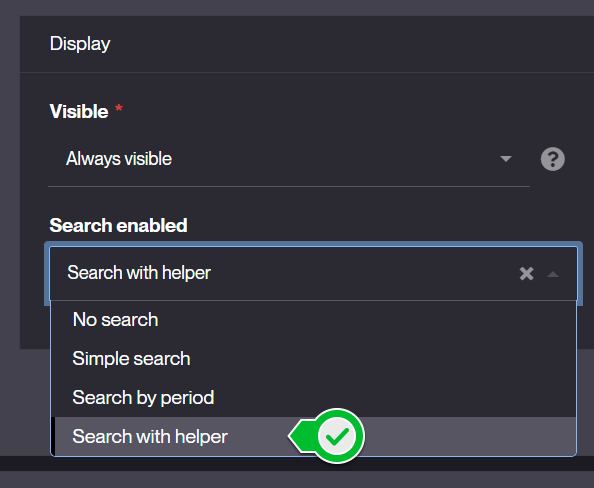594x488 pixels.
Task: Click the Search enabled label
Action: click(x=118, y=225)
